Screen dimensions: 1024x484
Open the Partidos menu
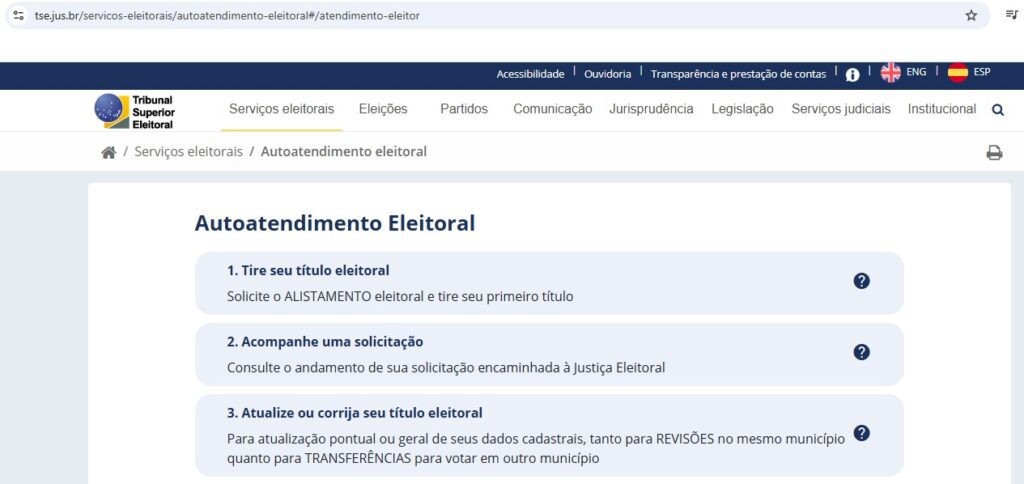coord(464,109)
